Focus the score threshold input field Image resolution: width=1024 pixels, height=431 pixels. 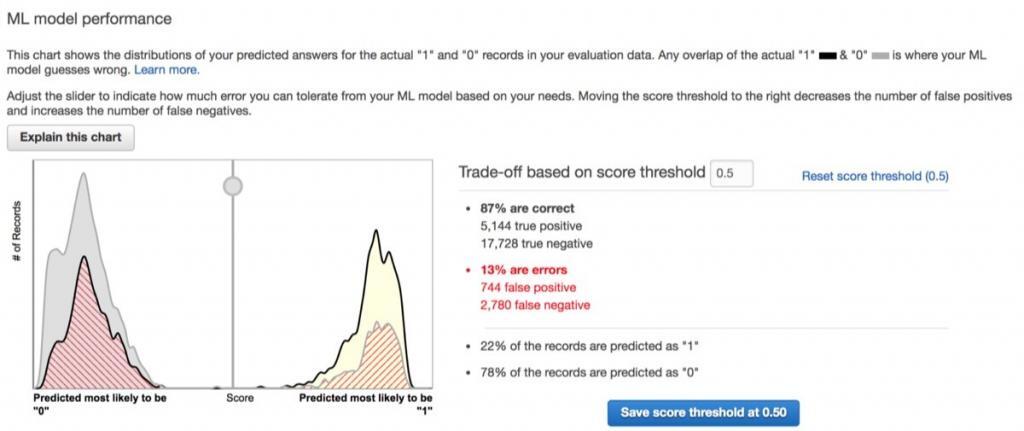[731, 174]
